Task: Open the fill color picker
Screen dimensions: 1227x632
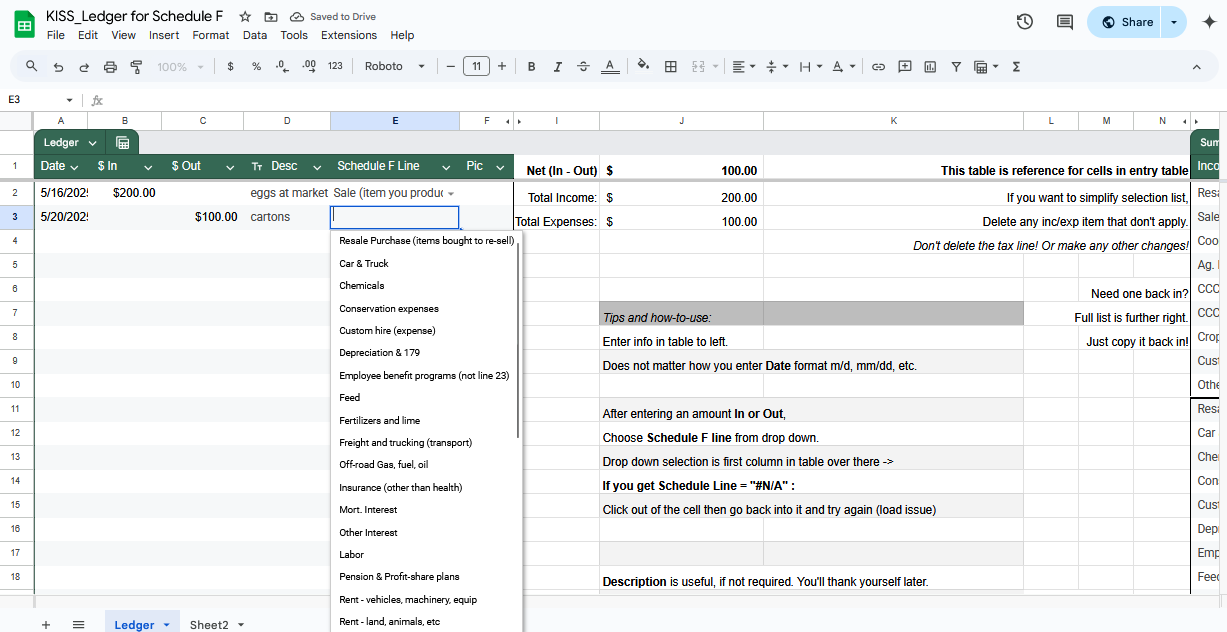Action: pos(643,67)
